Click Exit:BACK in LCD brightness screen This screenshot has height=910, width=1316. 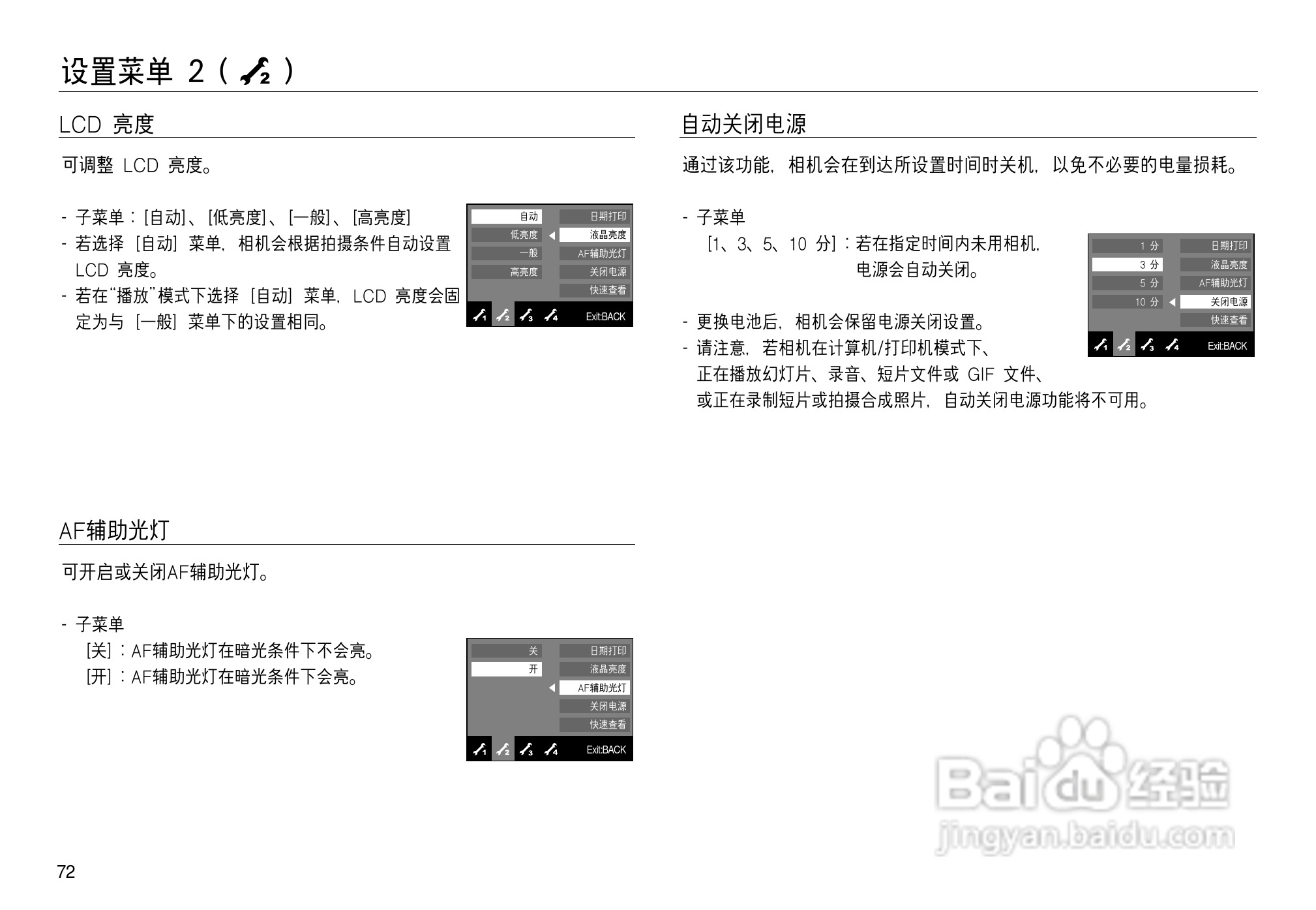[605, 315]
